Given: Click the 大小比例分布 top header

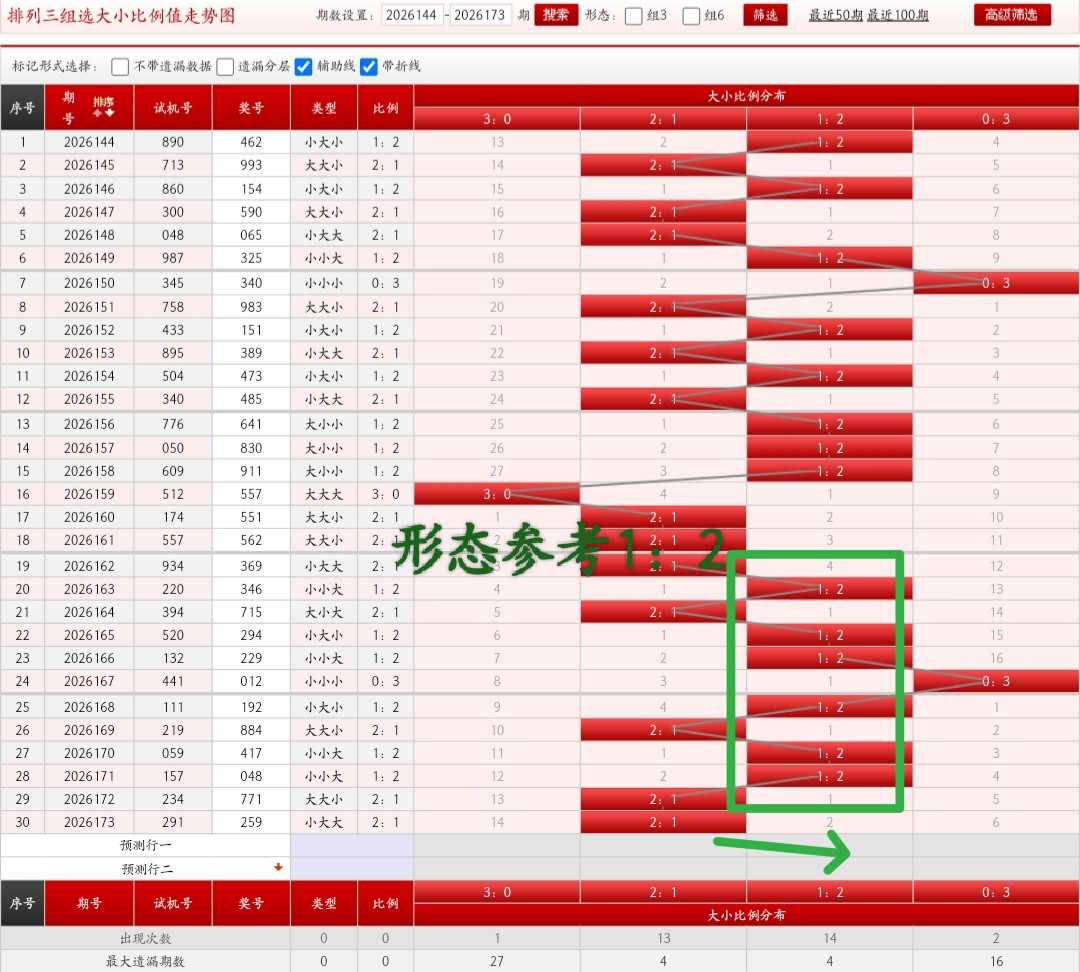Looking at the screenshot, I should pos(747,96).
